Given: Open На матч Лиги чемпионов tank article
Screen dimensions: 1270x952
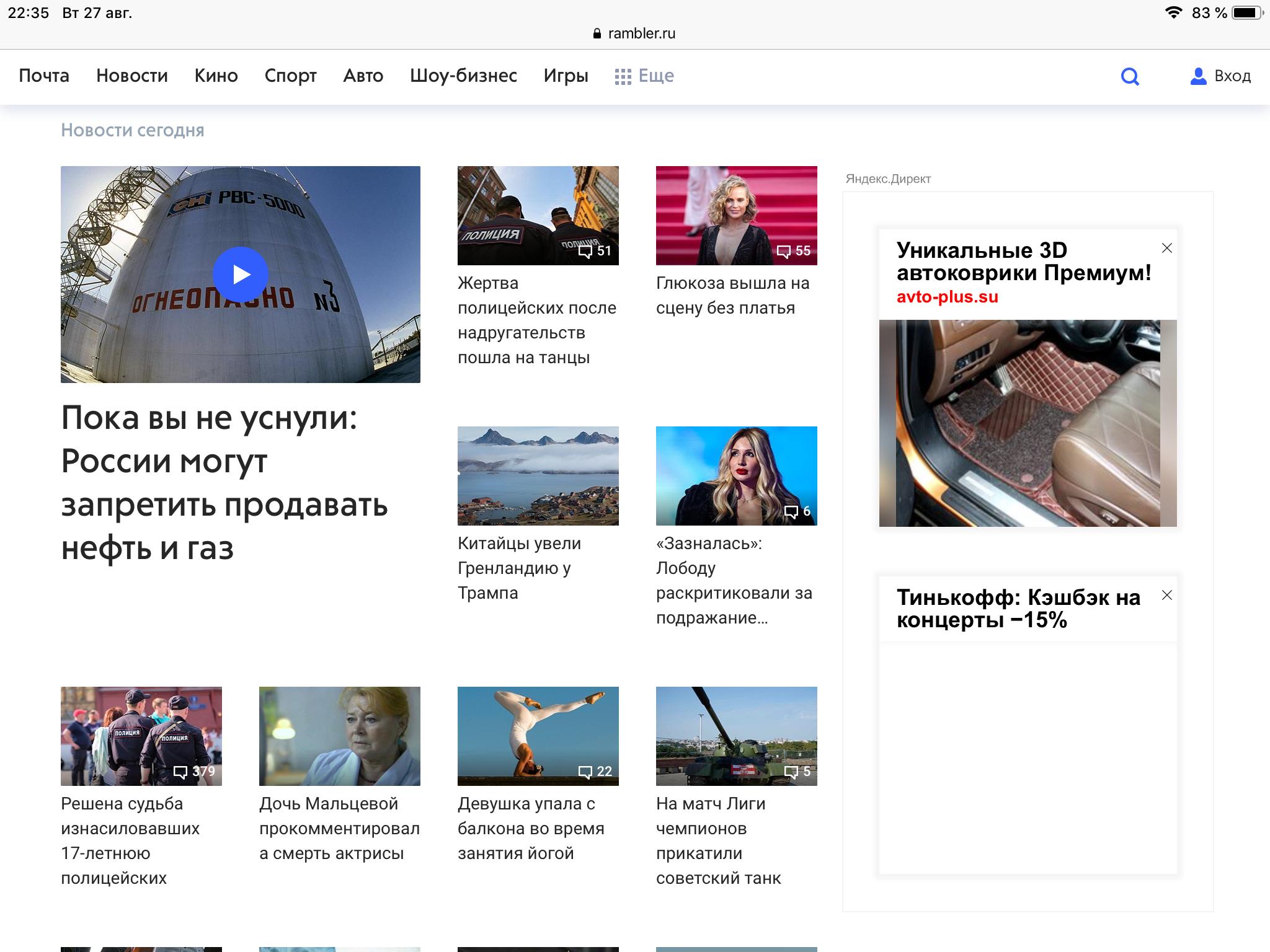Looking at the screenshot, I should tap(719, 841).
